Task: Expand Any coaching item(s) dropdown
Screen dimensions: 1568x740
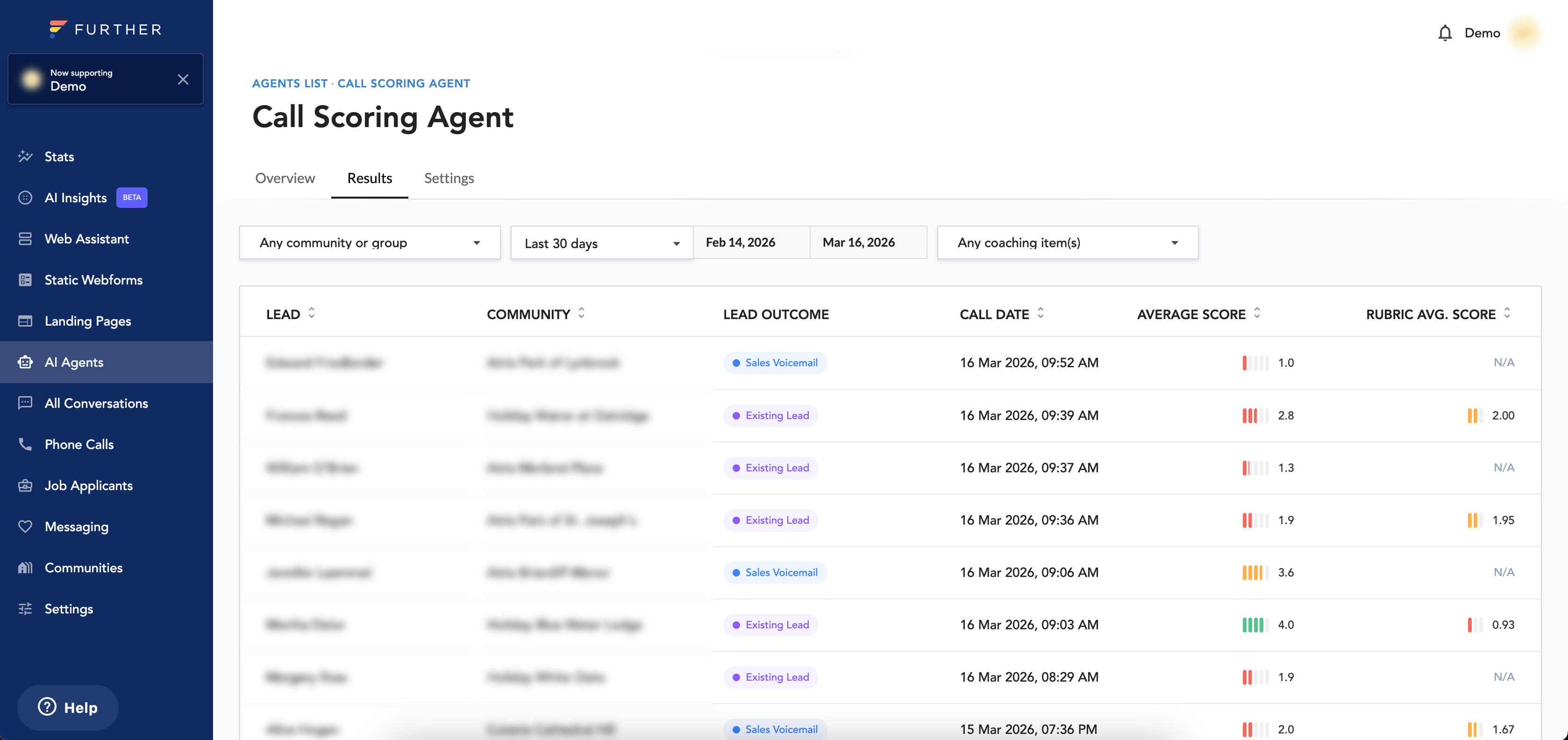Action: click(x=1067, y=243)
